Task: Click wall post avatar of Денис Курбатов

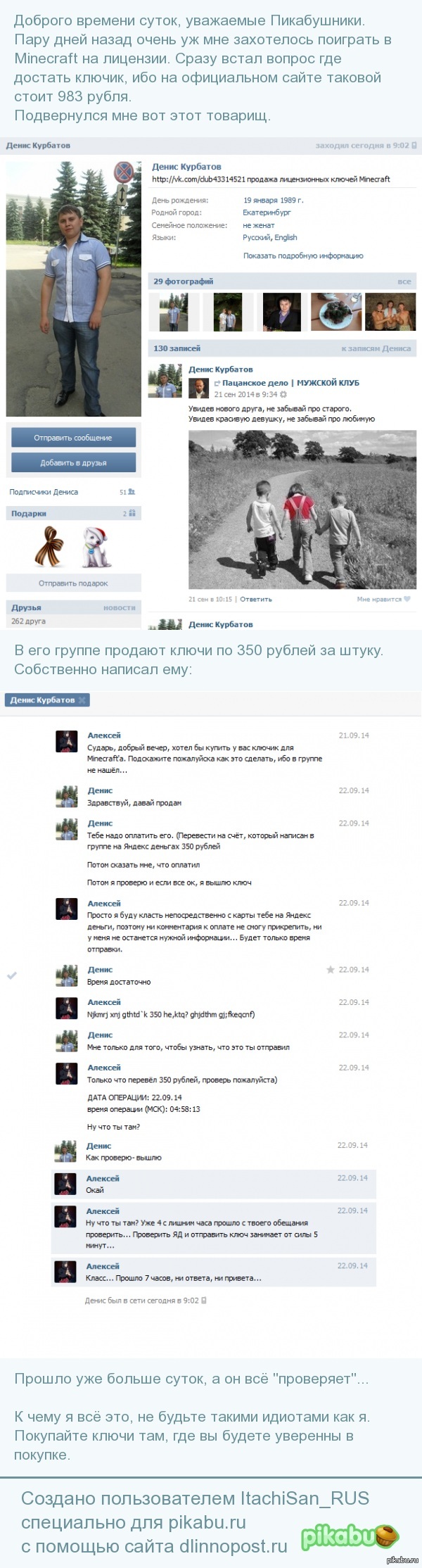Action: (166, 381)
